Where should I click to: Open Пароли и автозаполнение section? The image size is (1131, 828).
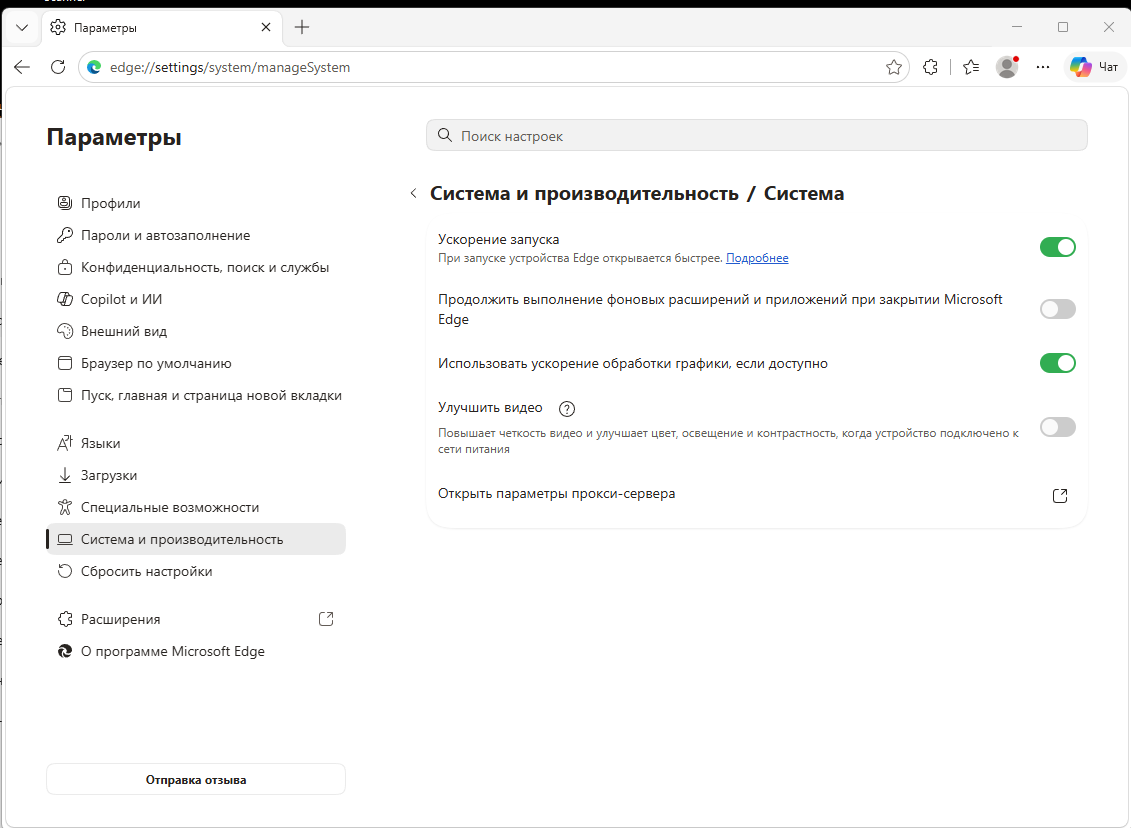click(196, 235)
